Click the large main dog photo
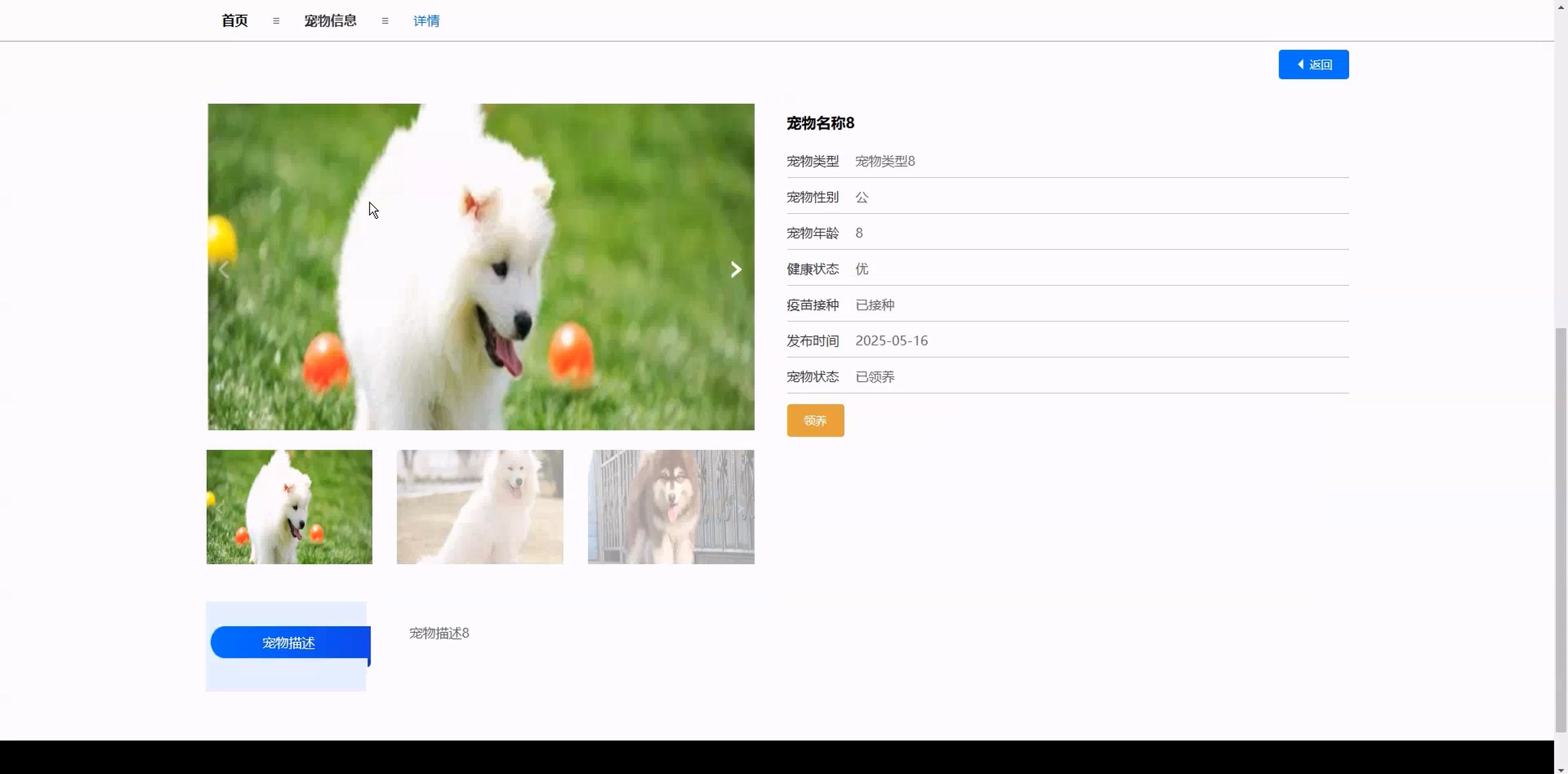This screenshot has width=1568, height=774. coord(481,267)
